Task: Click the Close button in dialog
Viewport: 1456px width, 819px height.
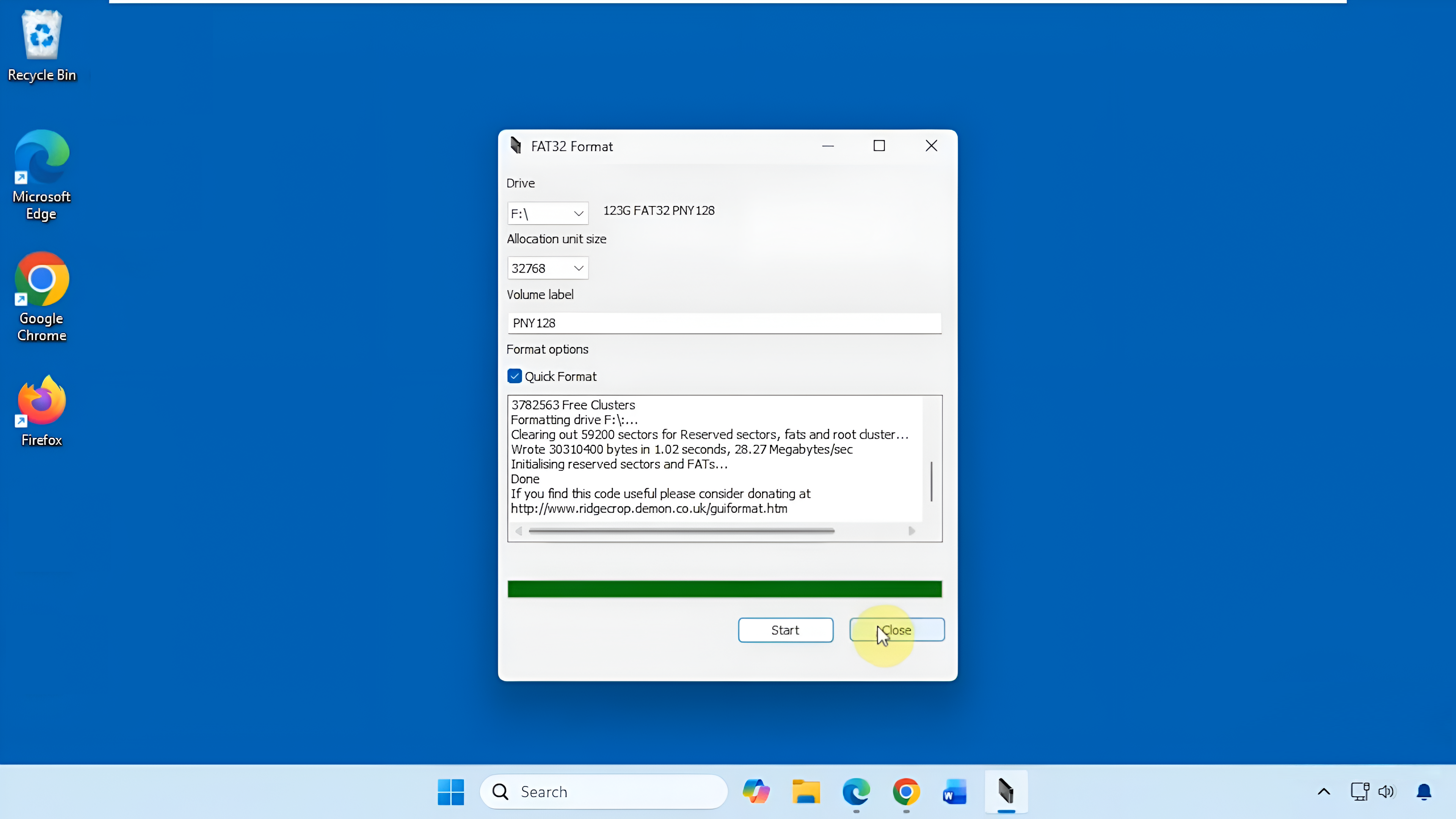Action: [897, 630]
